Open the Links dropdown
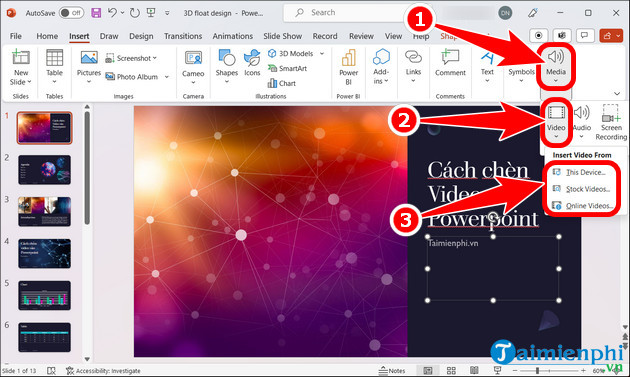 click(x=413, y=67)
